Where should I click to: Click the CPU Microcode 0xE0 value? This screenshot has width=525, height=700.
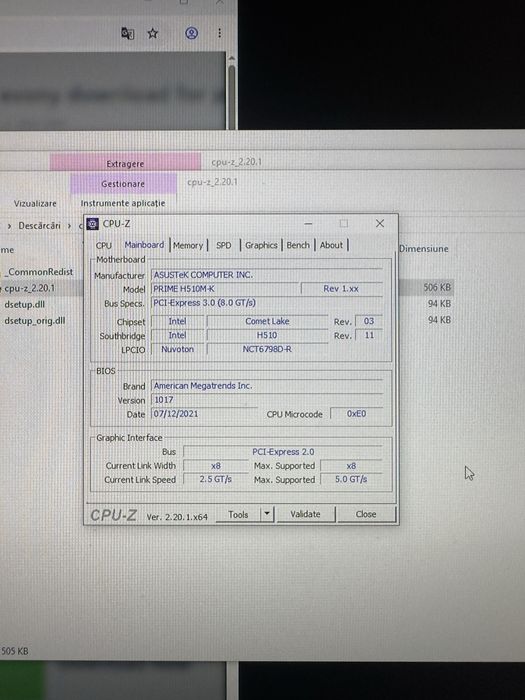tap(356, 414)
